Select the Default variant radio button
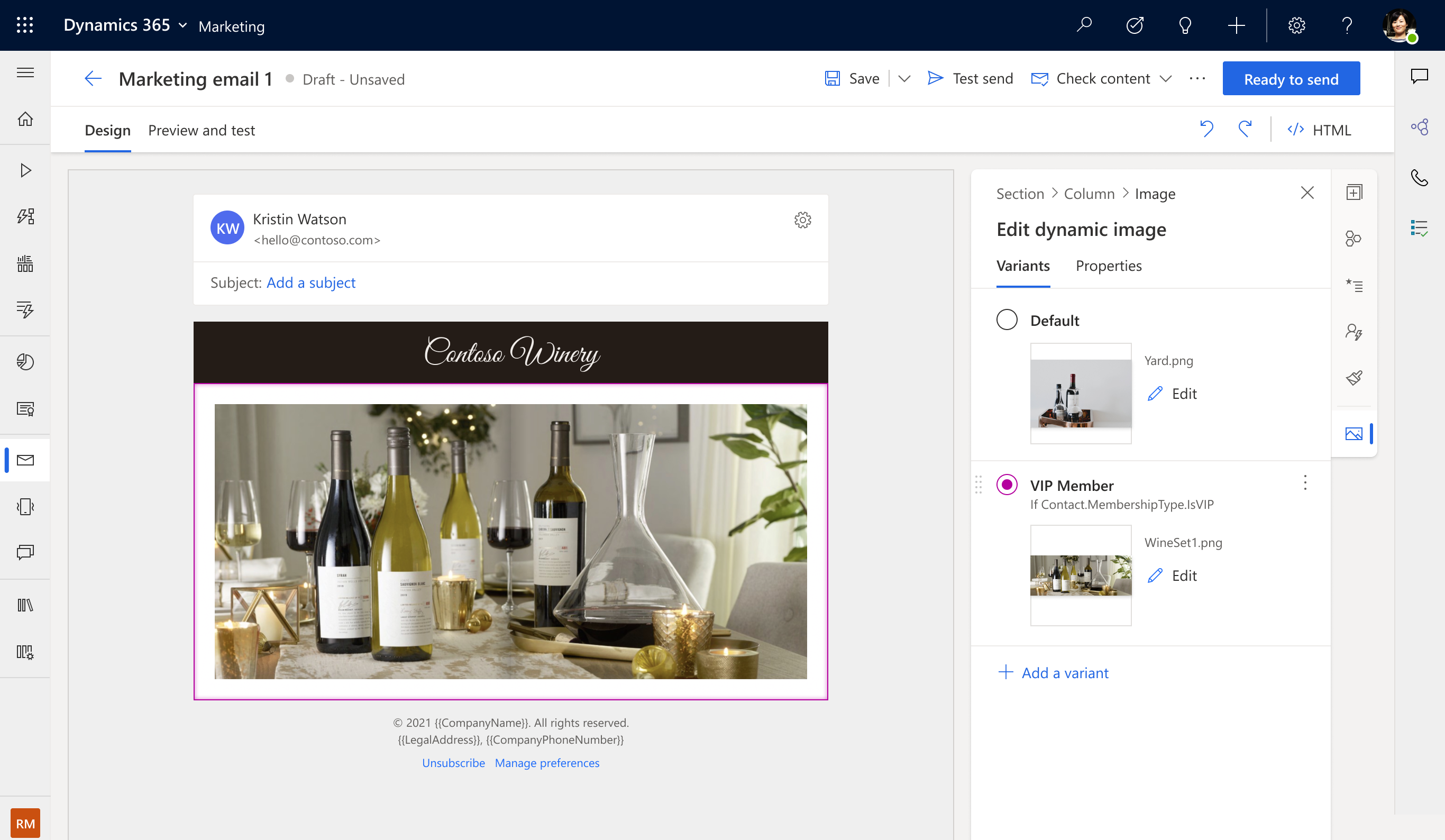The width and height of the screenshot is (1445, 840). coord(1006,319)
